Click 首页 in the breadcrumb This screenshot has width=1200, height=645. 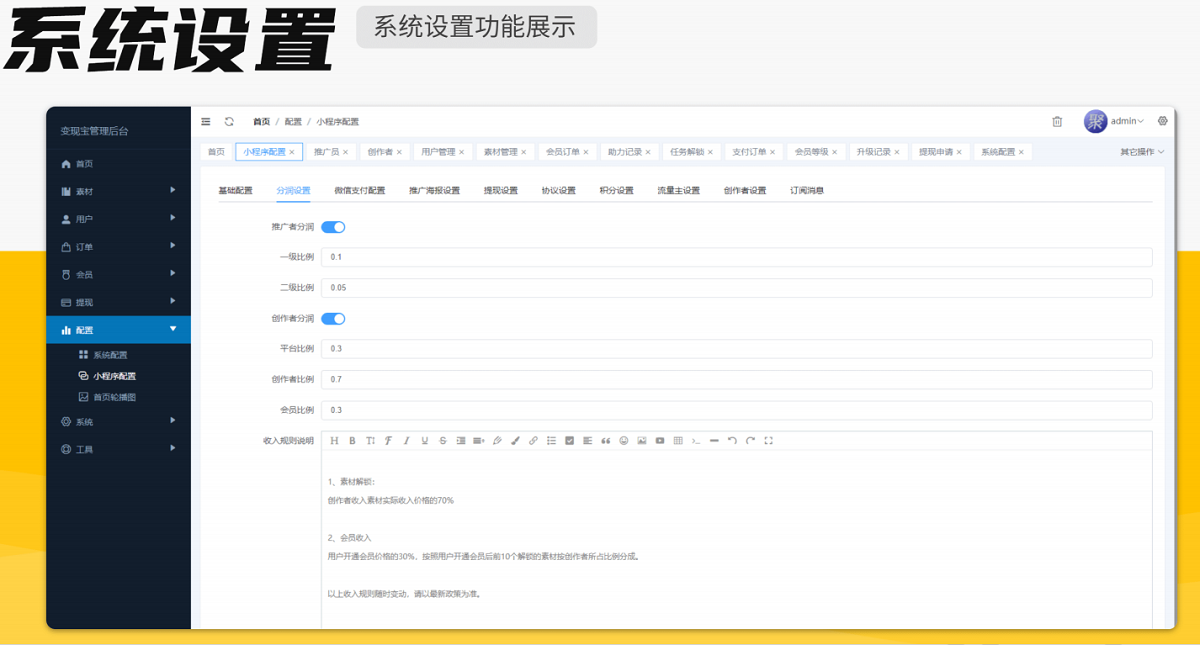click(x=261, y=121)
